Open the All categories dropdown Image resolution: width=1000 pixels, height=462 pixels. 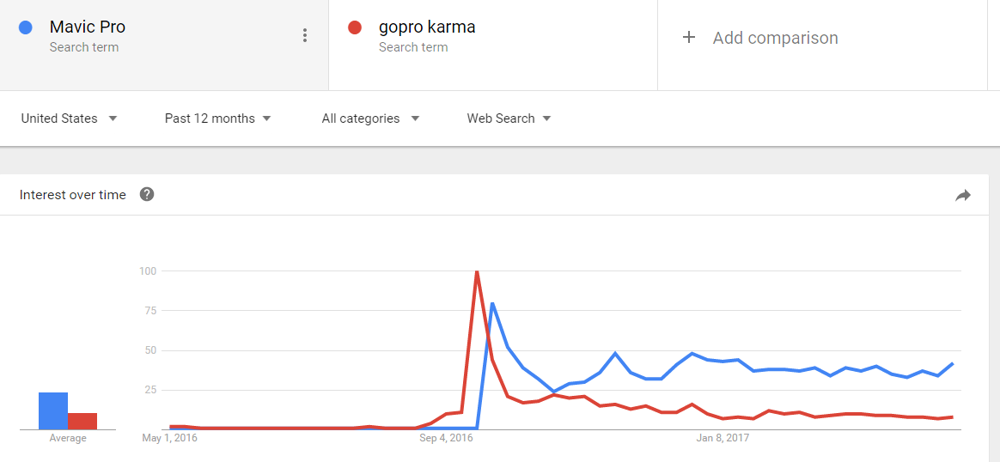coord(370,119)
